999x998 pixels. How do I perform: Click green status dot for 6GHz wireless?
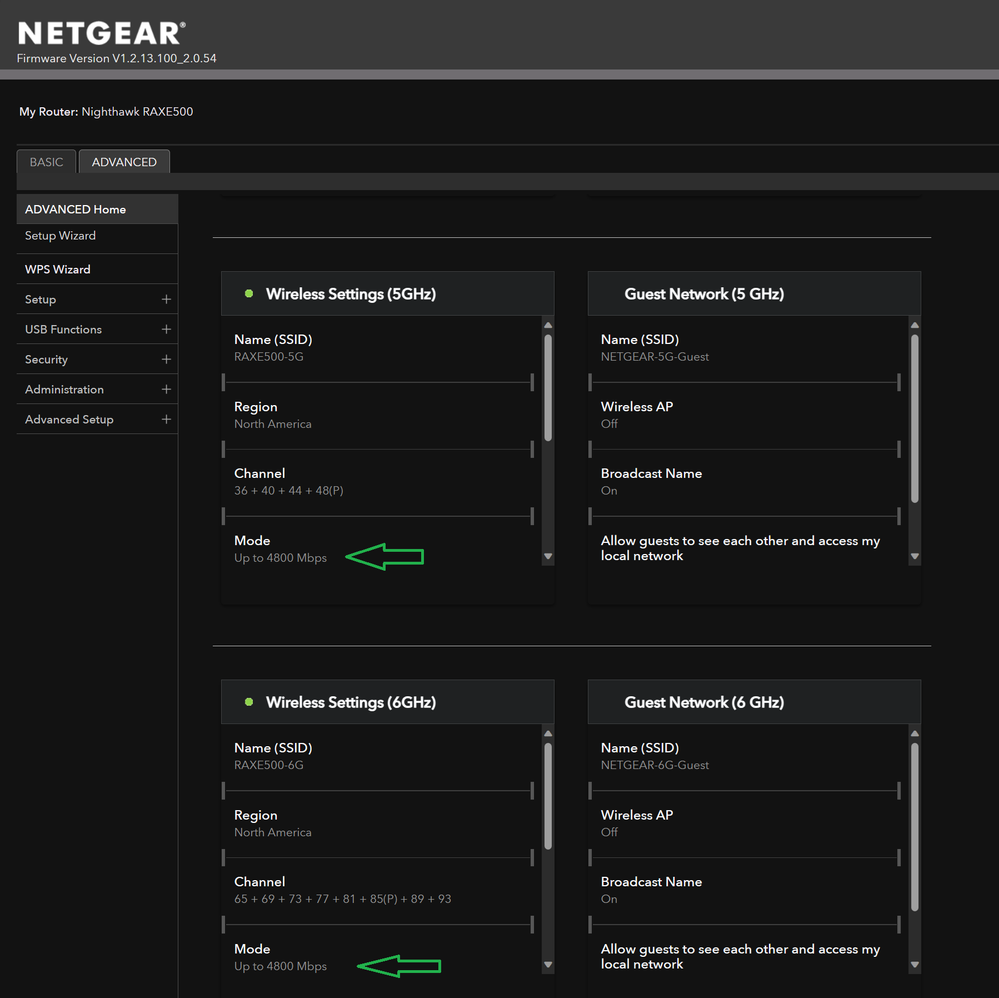click(249, 702)
